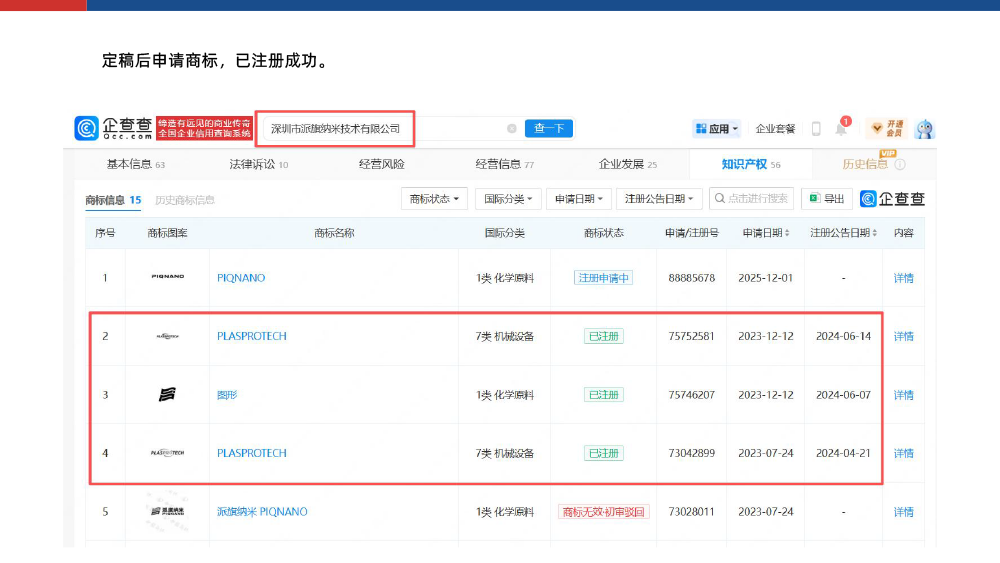Click the 企查查 logo in header
Viewport: 1000px width, 563px height.
tap(113, 128)
